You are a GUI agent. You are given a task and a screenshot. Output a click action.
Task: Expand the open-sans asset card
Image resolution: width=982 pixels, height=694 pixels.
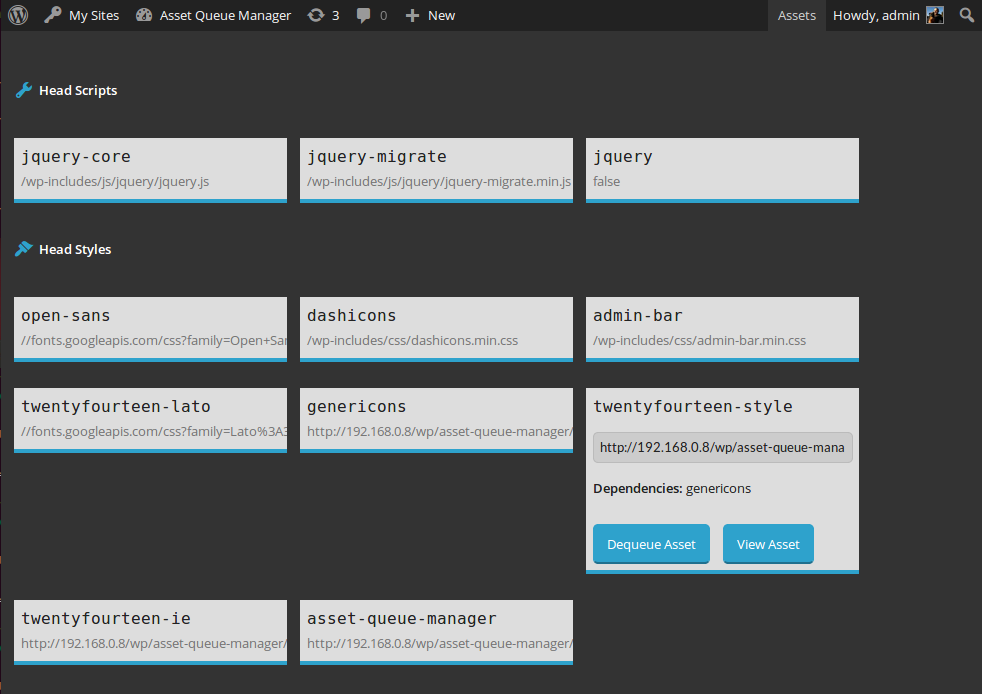[150, 329]
